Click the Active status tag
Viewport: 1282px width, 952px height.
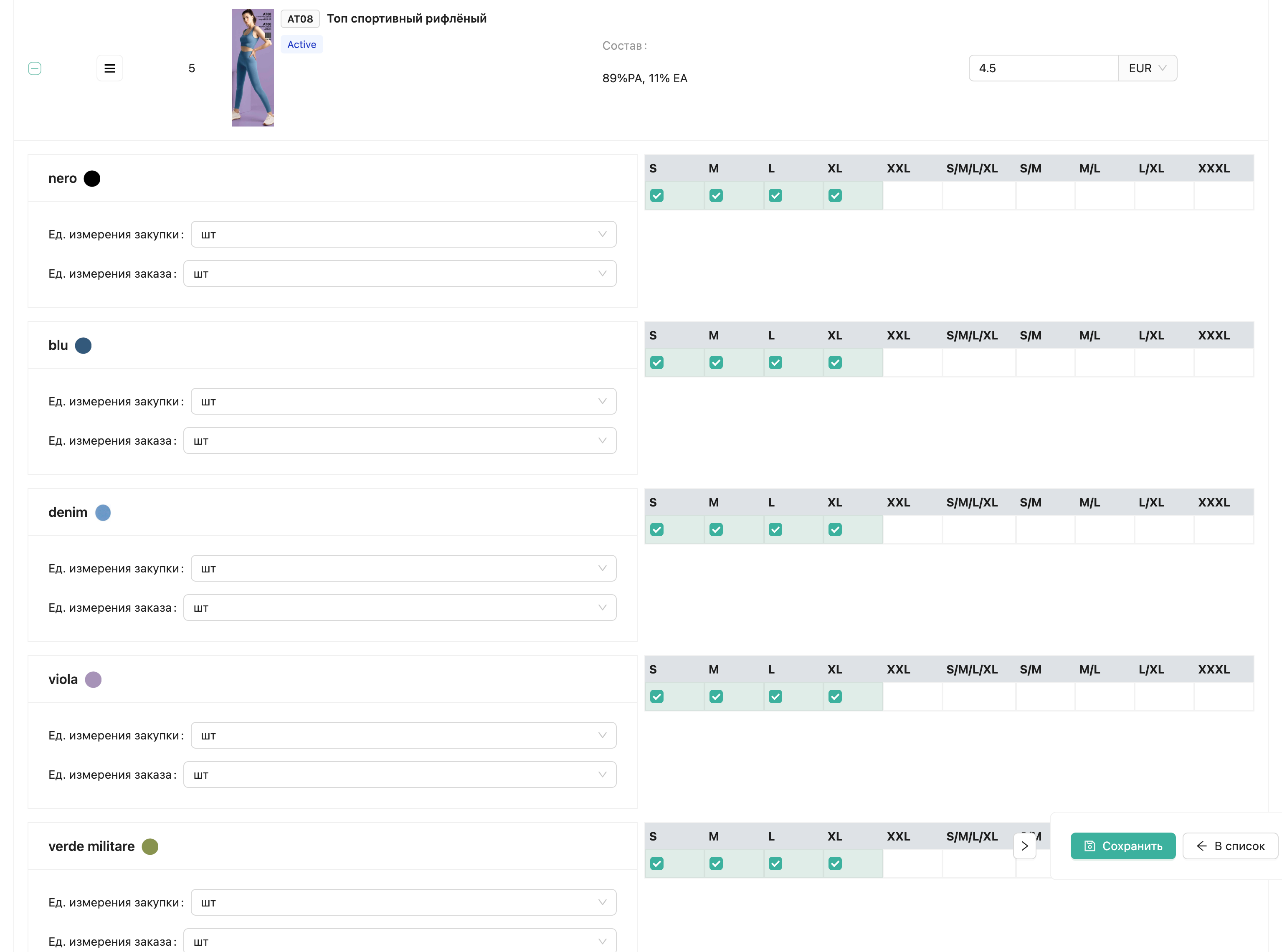[301, 44]
